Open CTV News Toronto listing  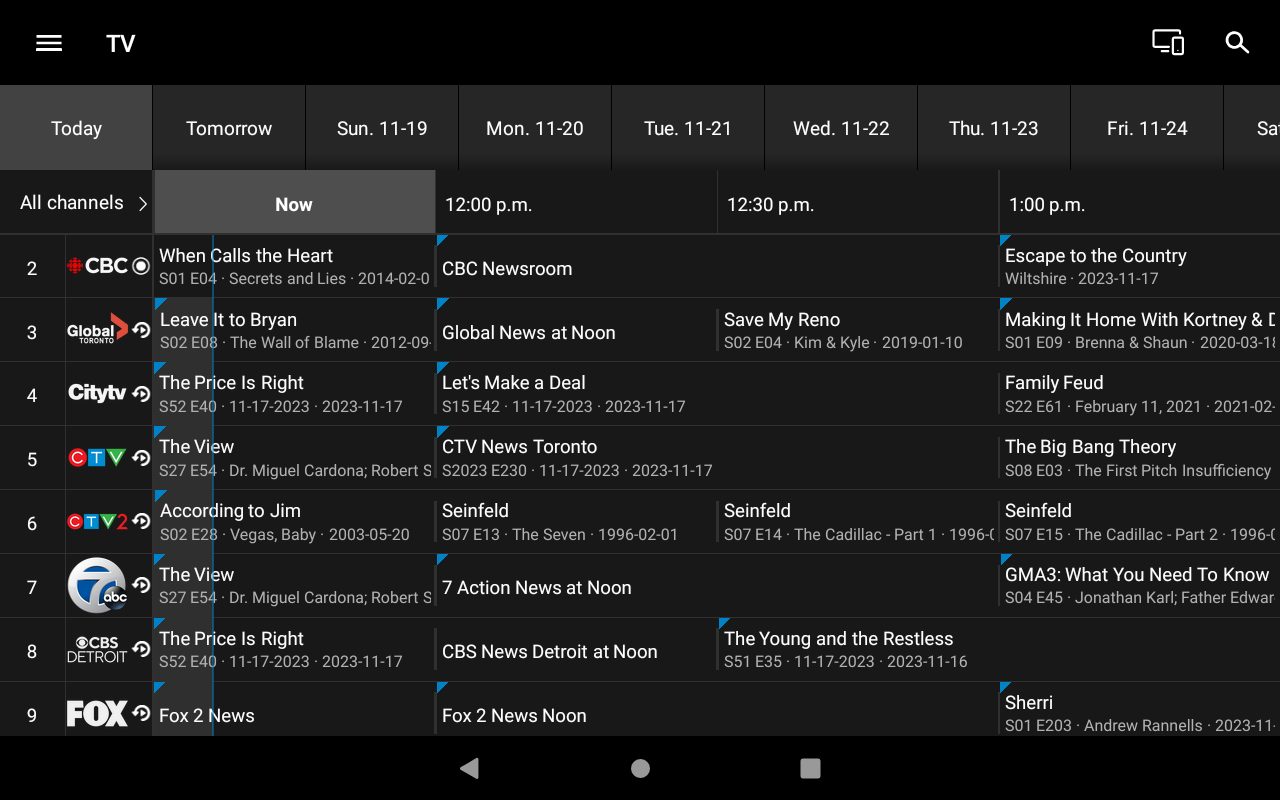click(x=717, y=458)
